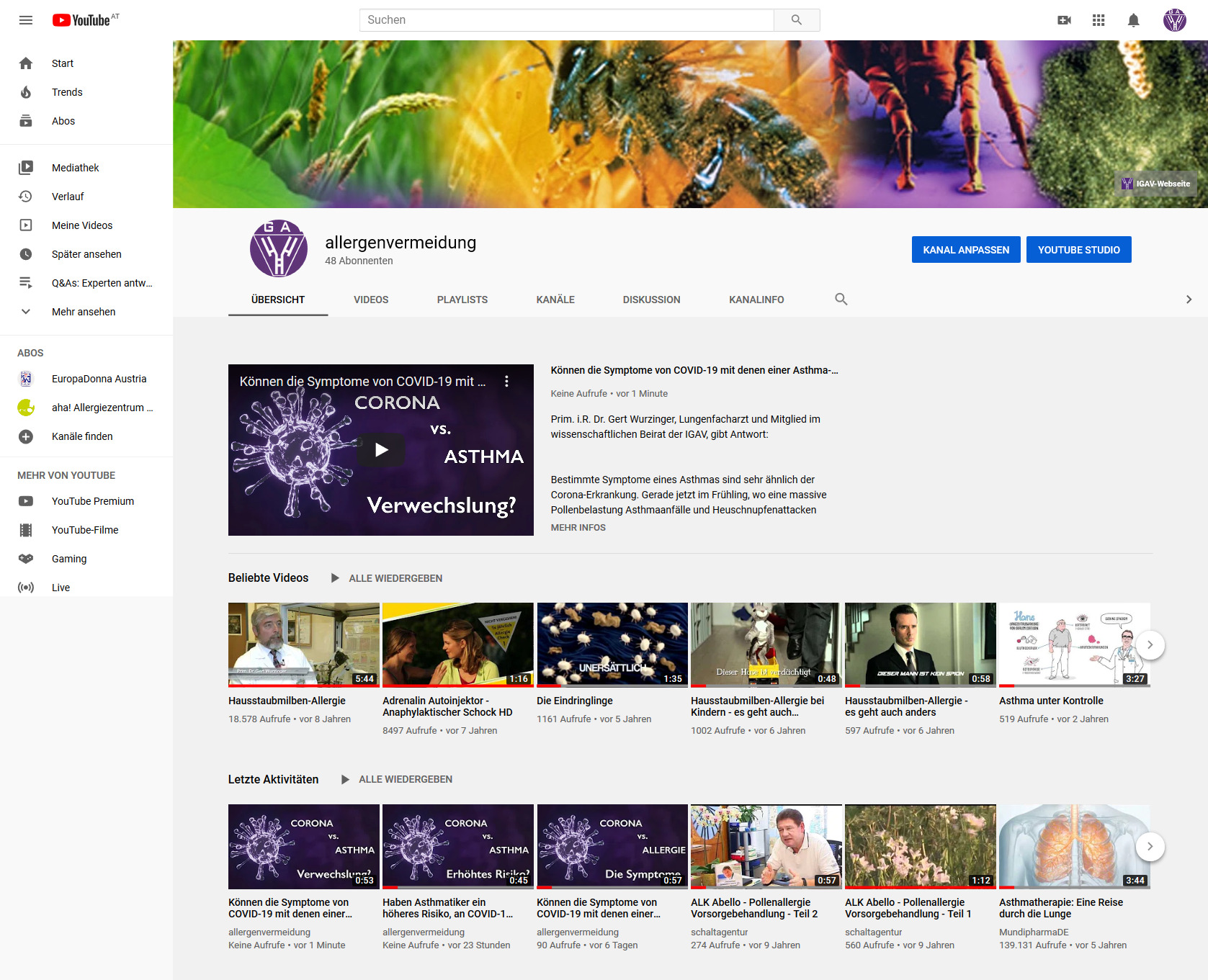Expand MEHR INFOS description
The width and height of the screenshot is (1208, 980).
tap(578, 528)
